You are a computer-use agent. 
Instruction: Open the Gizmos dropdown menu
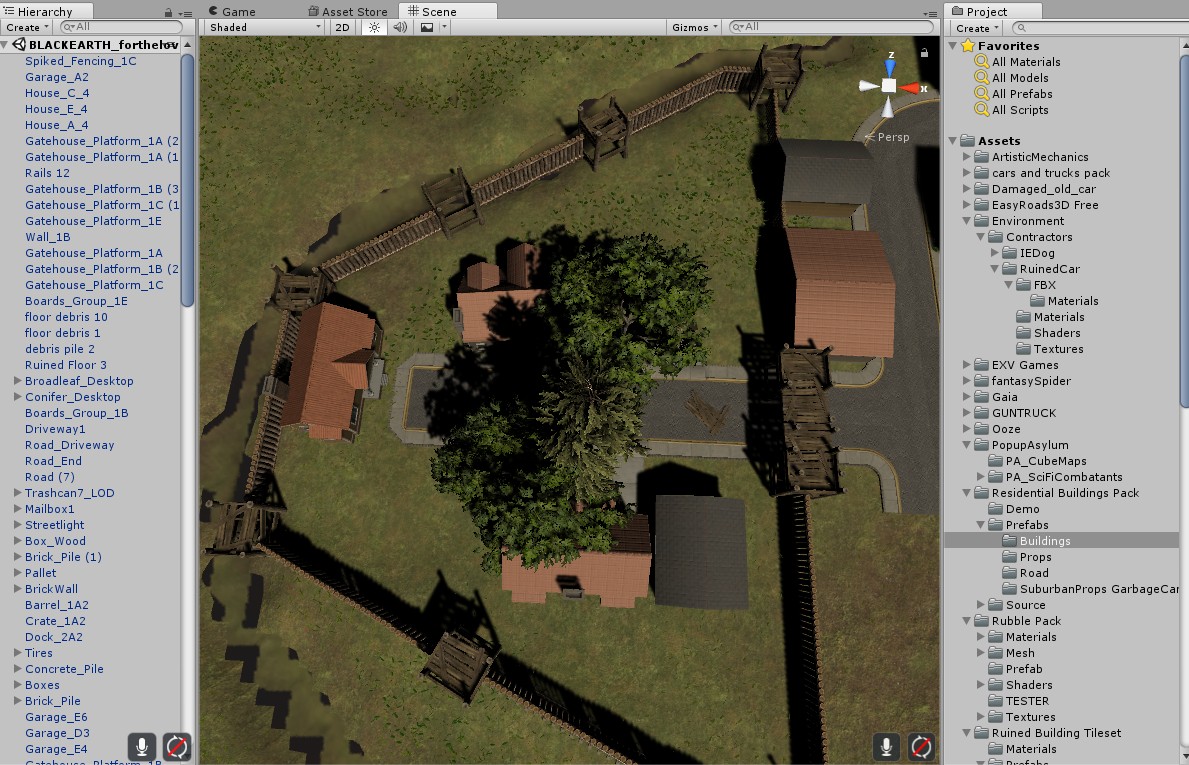[695, 27]
